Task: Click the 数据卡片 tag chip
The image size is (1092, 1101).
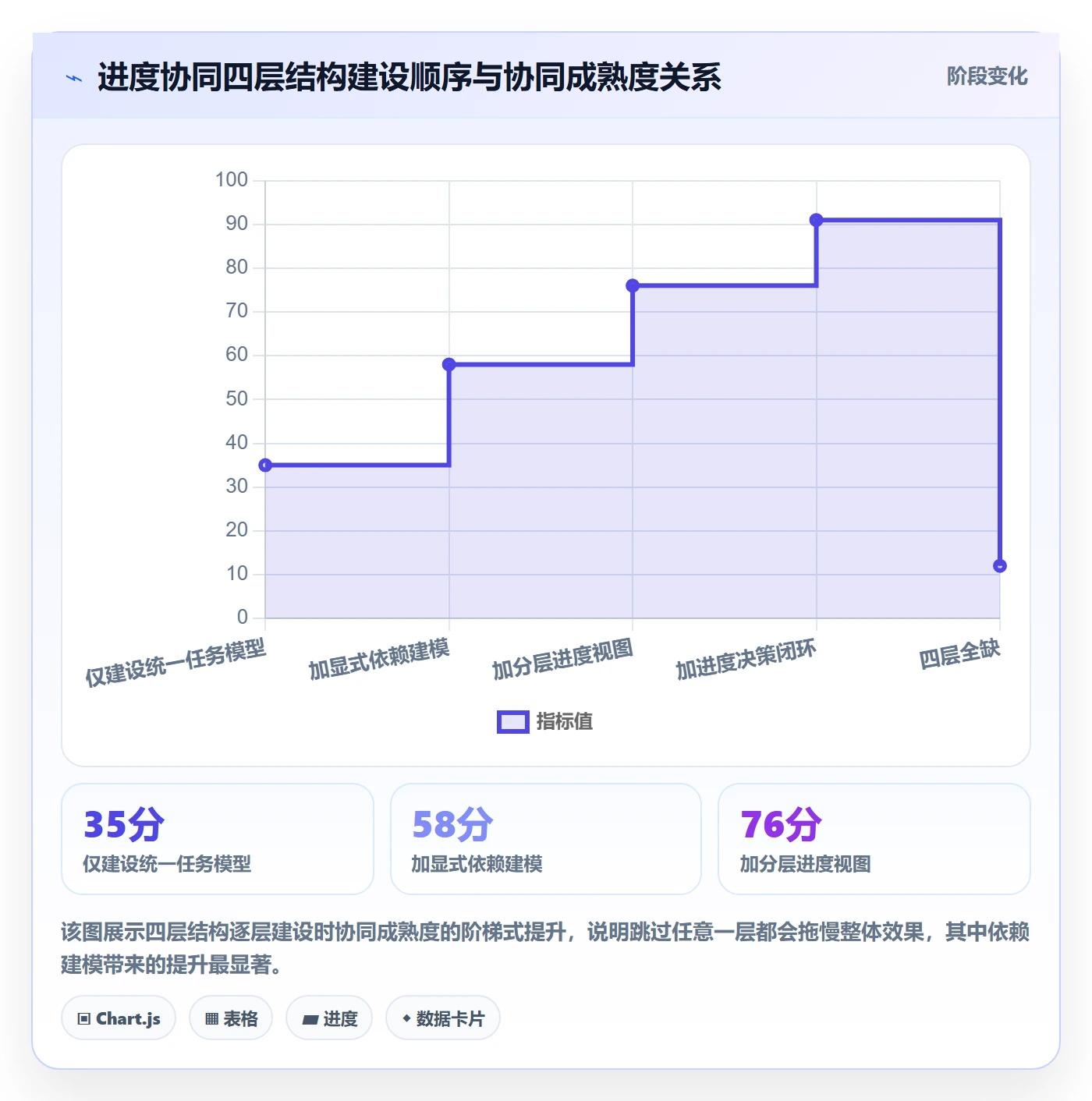Action: [x=443, y=1018]
